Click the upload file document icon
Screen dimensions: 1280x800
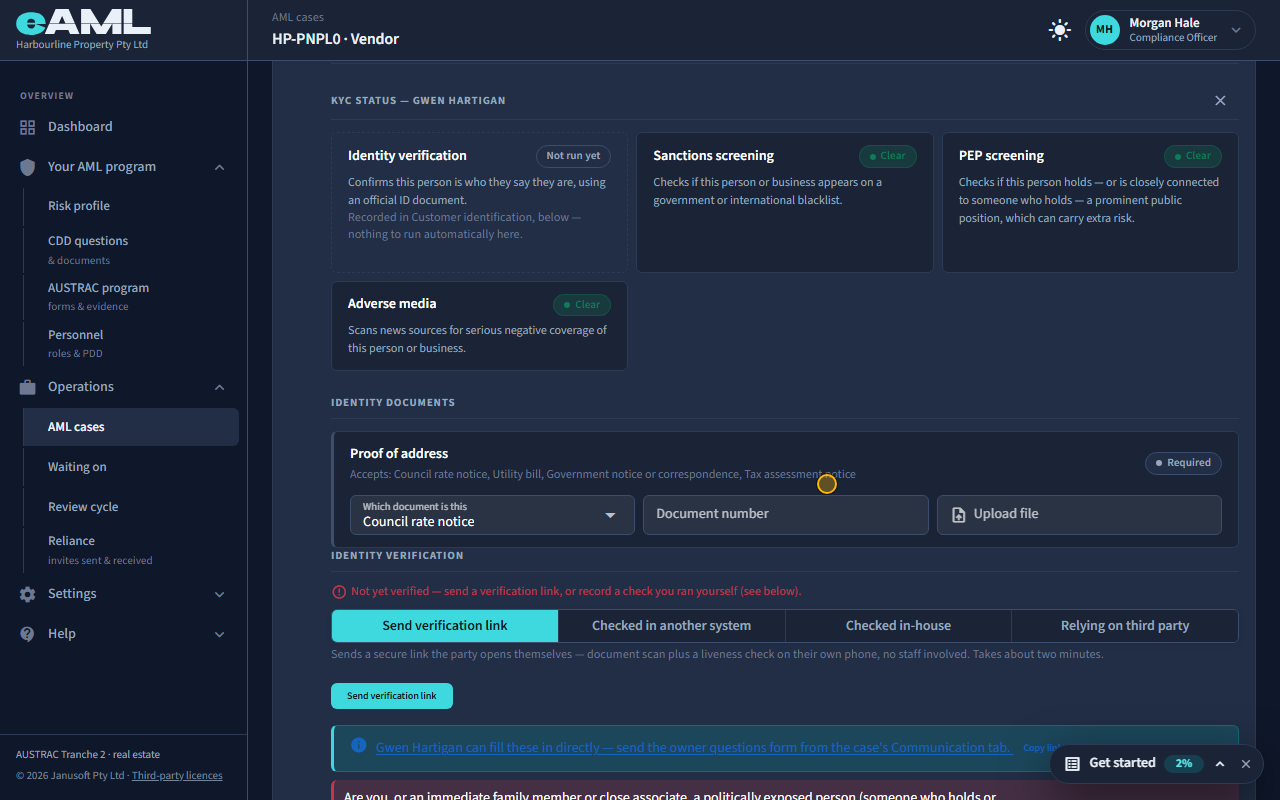(x=958, y=514)
